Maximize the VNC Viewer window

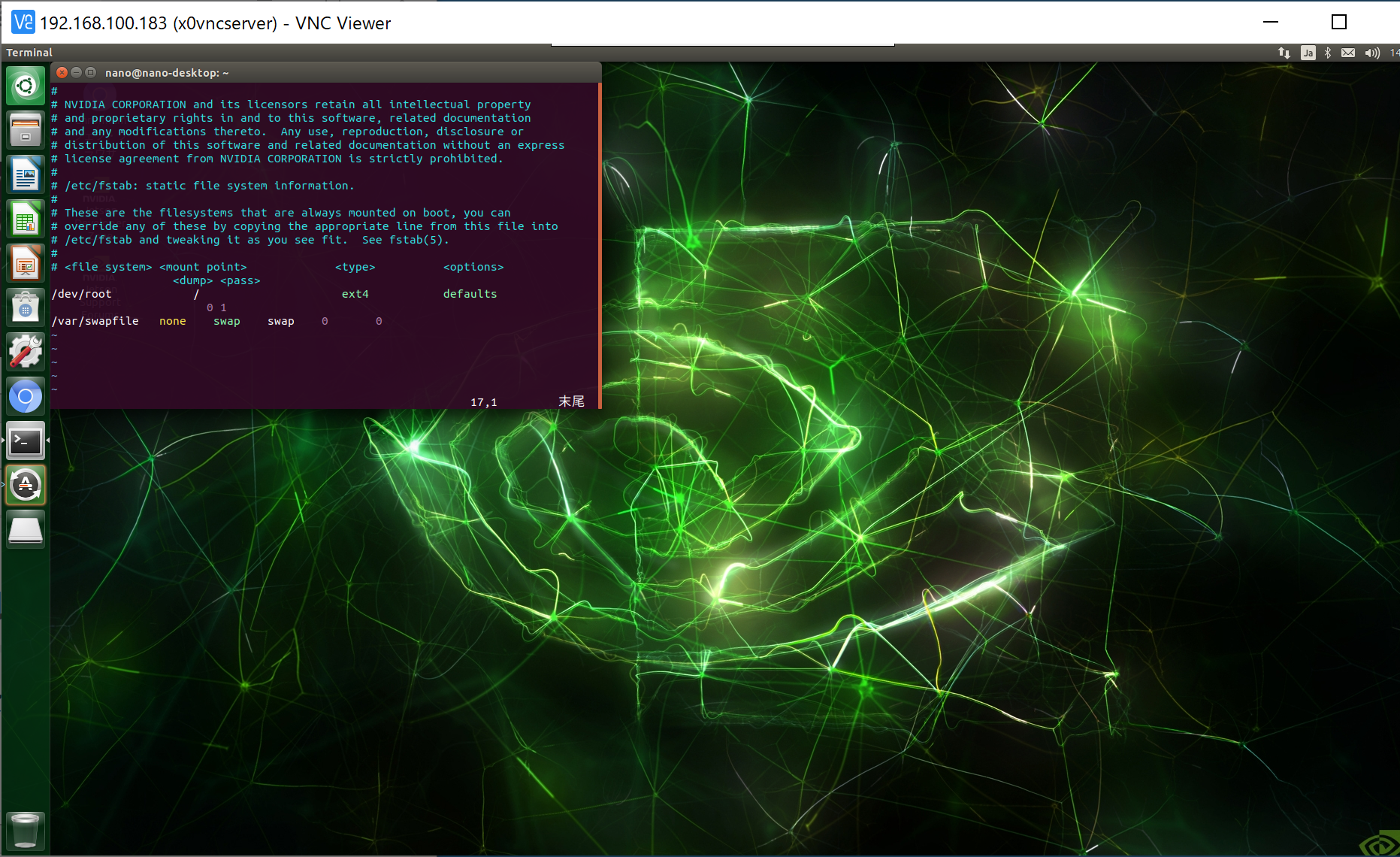click(1339, 22)
